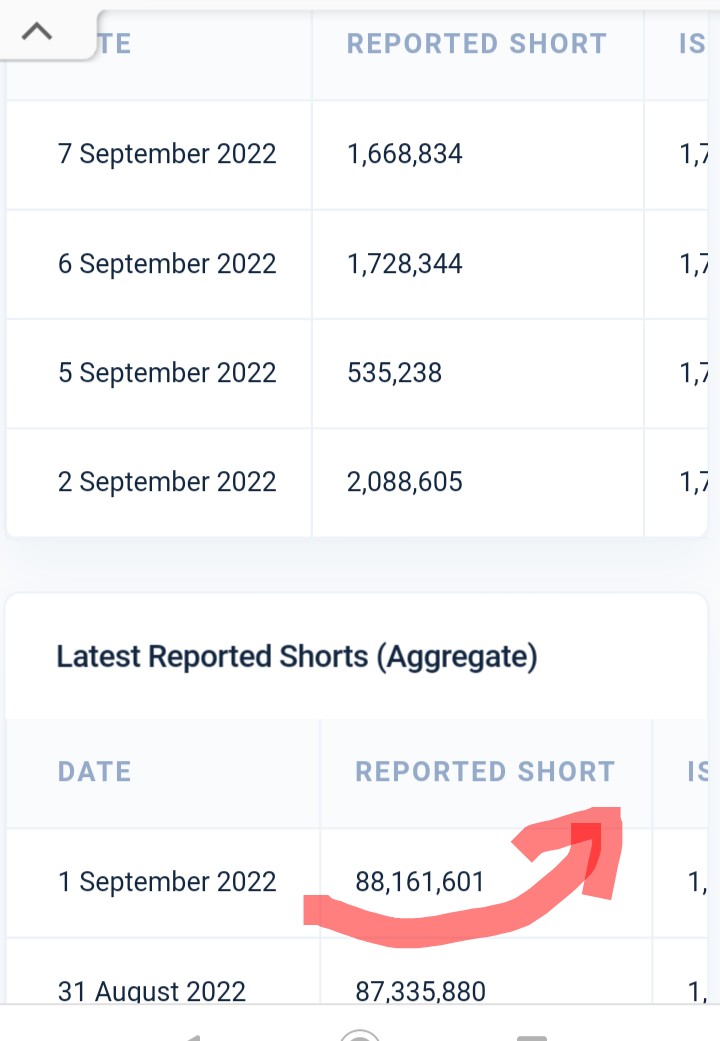Tap the Android home button
This screenshot has height=1041, width=720.
pos(359,1036)
